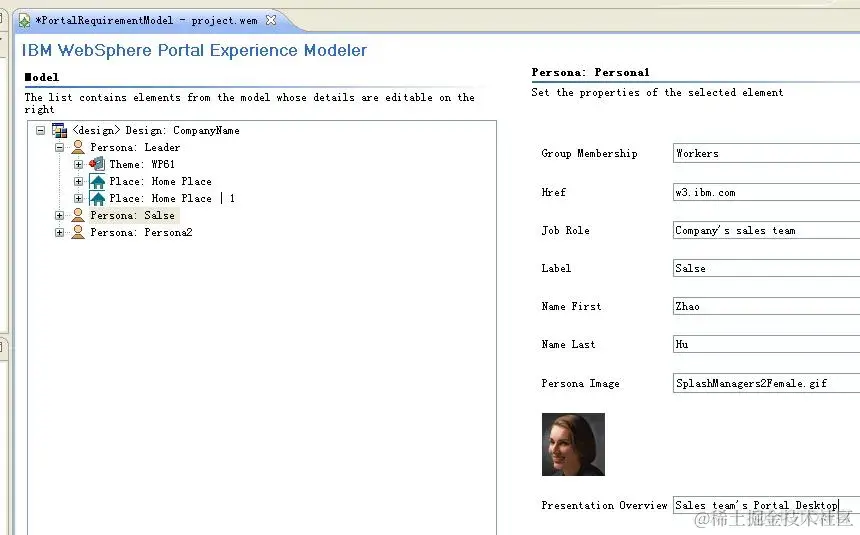Click the Model section heading
Screen dimensions: 860x535
point(42,77)
